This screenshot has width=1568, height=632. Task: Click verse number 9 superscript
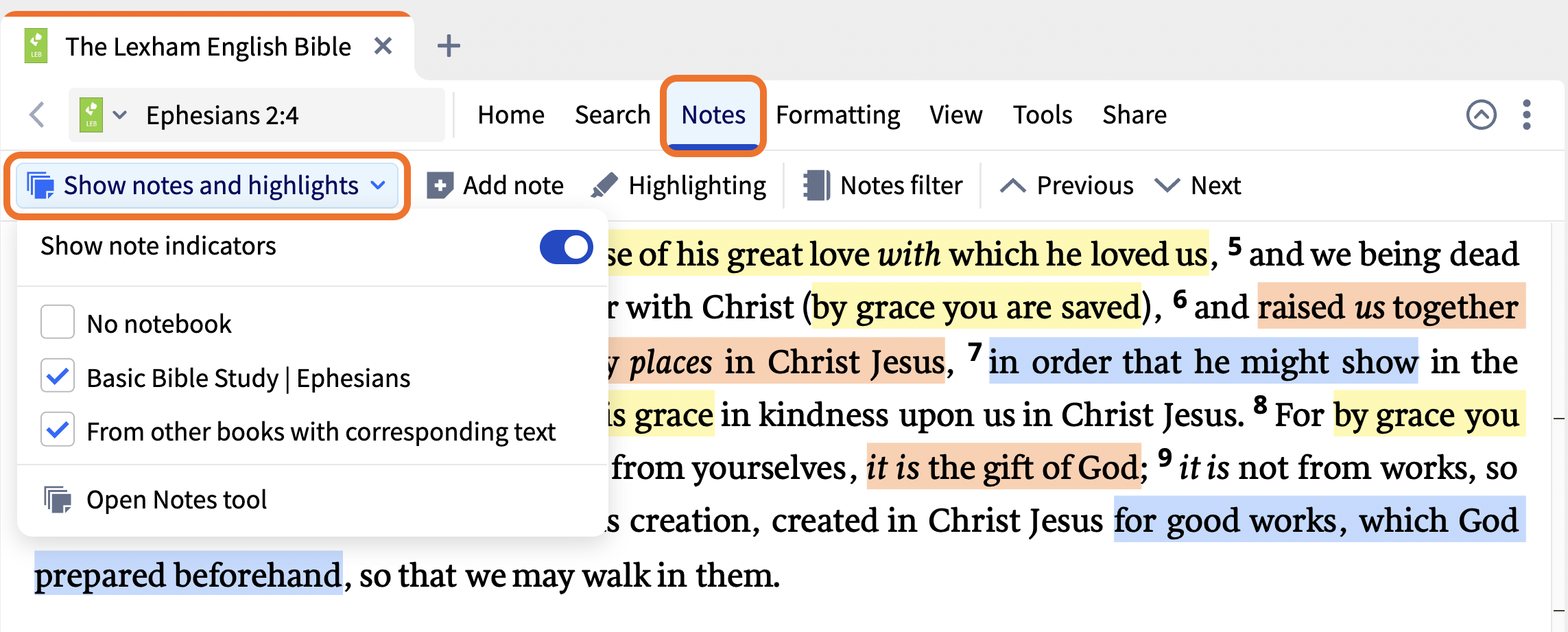pyautogui.click(x=1165, y=458)
